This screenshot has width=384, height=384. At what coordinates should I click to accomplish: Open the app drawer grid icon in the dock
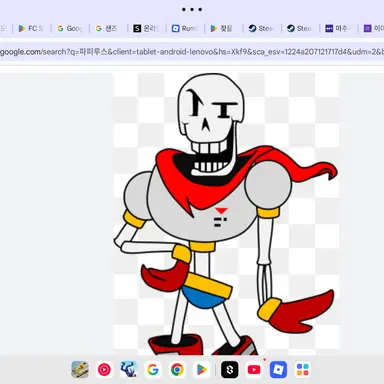tap(303, 369)
